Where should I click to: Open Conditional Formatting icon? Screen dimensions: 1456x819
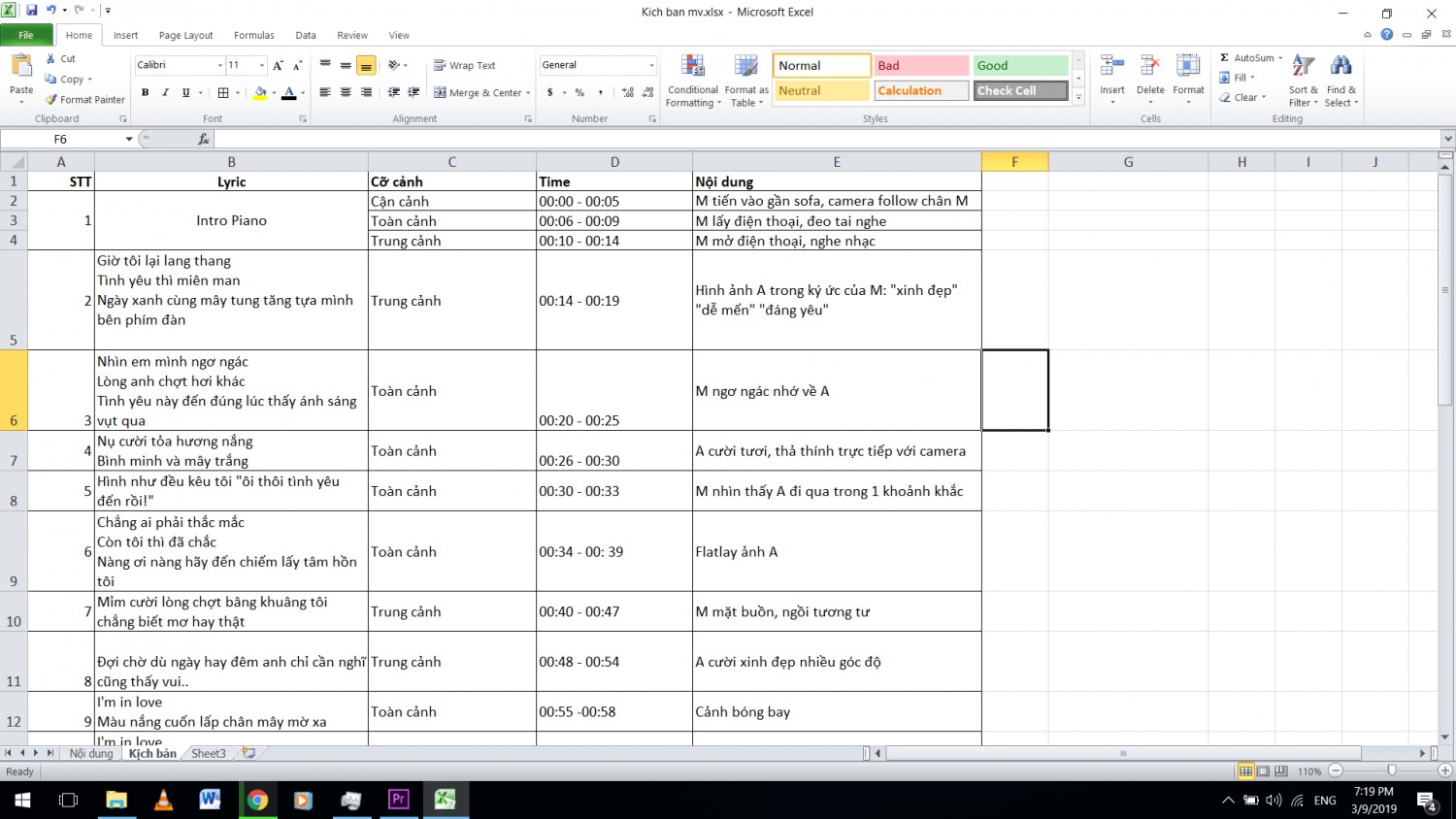click(x=693, y=67)
